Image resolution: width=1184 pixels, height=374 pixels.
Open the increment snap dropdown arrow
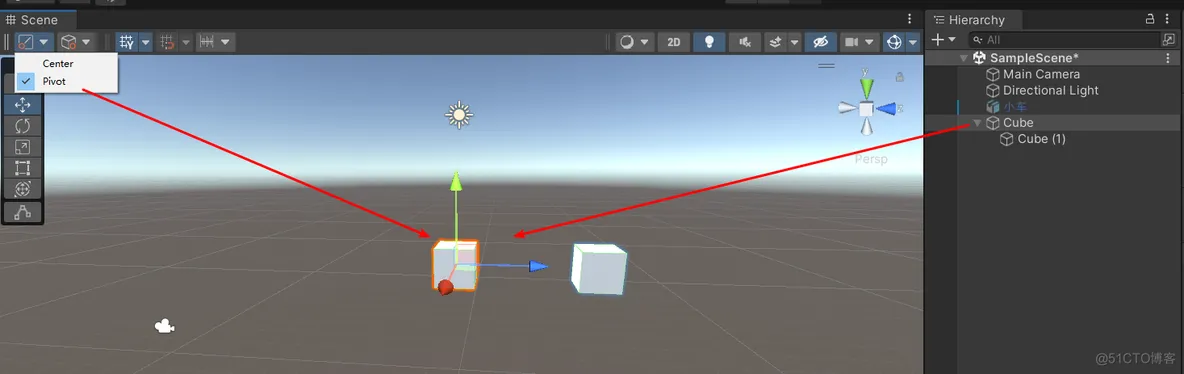click(x=225, y=42)
